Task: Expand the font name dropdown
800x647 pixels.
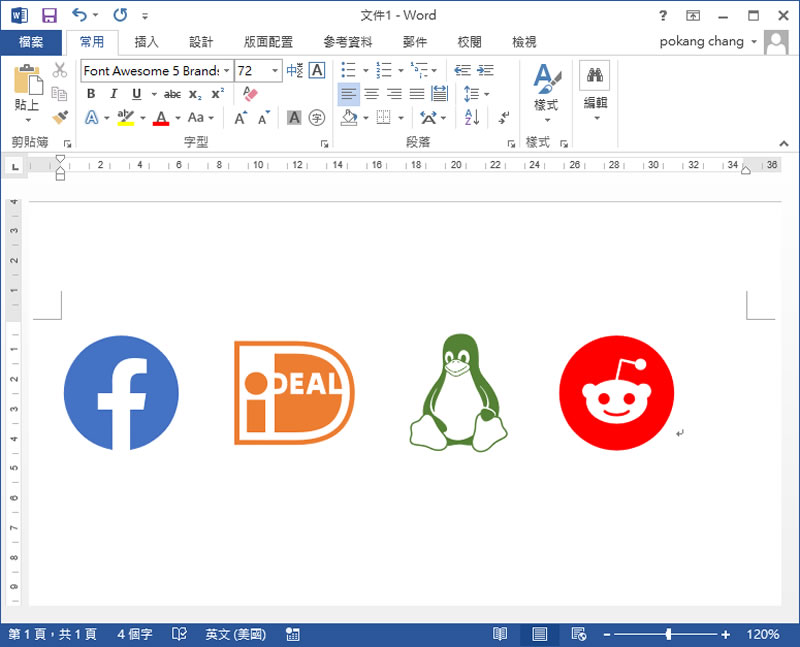Action: 227,70
